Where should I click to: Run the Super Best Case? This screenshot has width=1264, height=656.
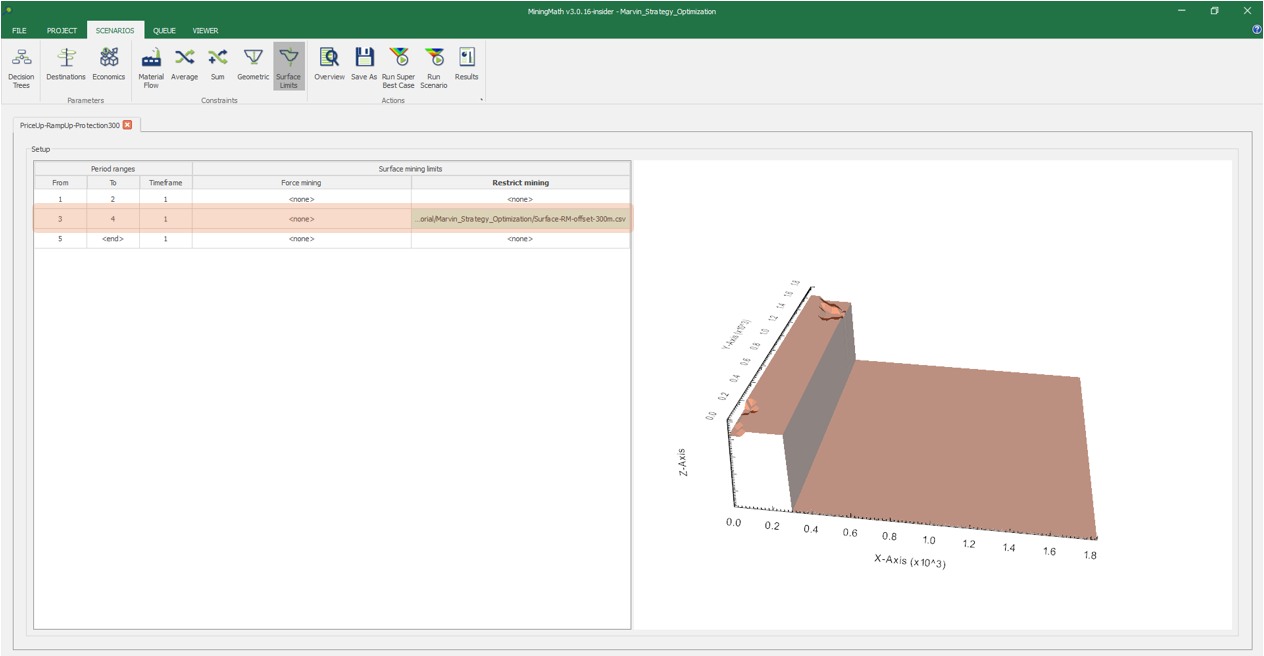click(x=398, y=66)
